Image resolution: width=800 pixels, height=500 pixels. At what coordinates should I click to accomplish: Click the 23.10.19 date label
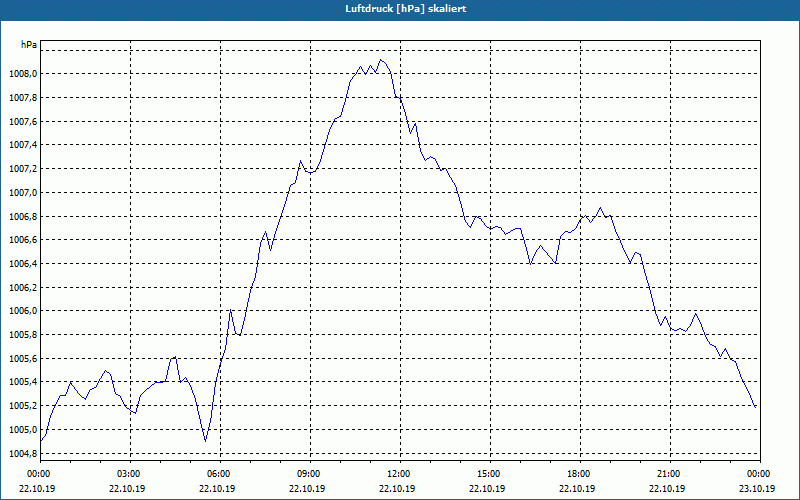point(757,488)
